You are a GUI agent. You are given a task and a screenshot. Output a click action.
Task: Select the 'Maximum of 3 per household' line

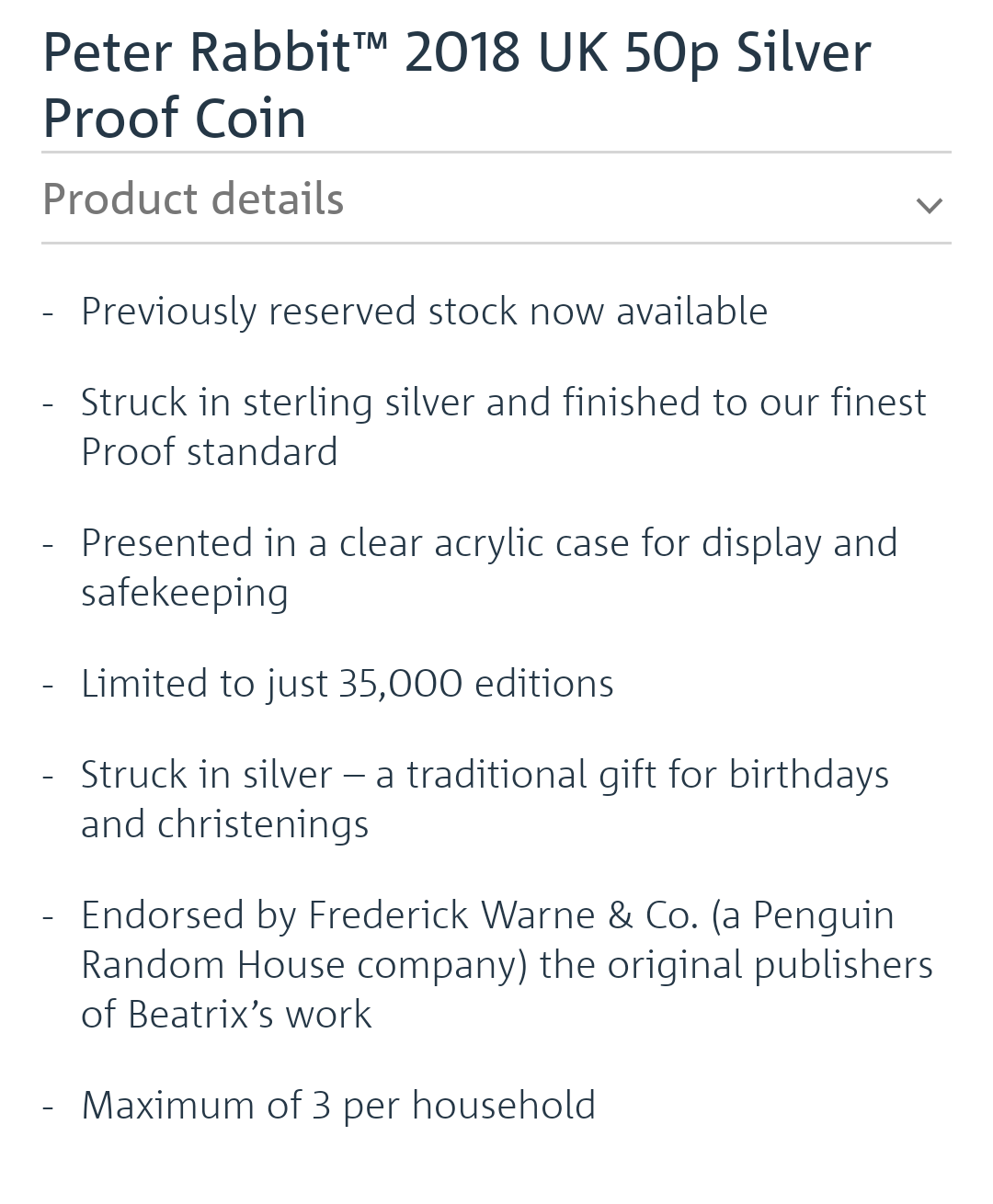[338, 1106]
